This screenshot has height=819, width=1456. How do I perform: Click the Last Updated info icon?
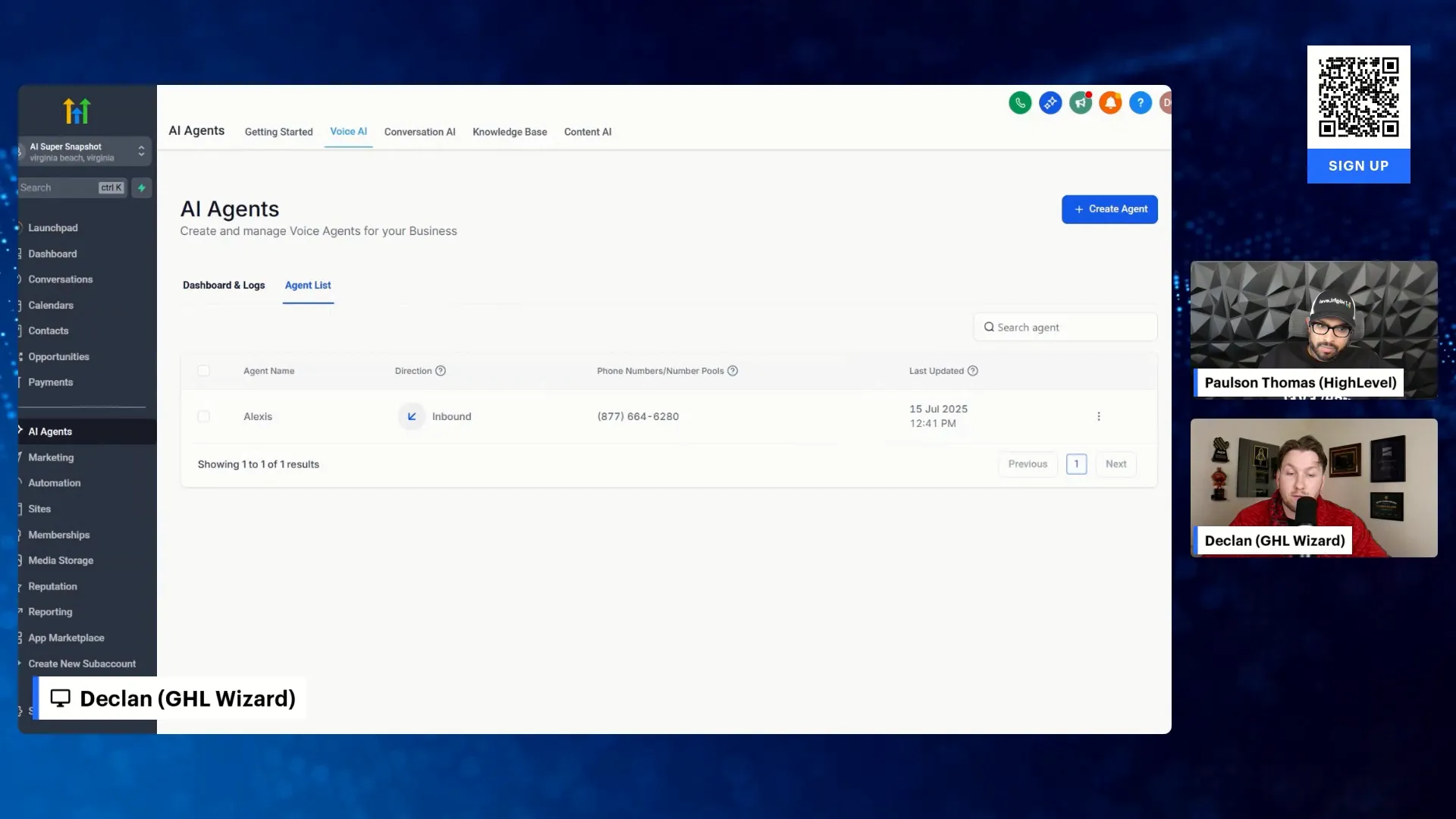click(973, 371)
